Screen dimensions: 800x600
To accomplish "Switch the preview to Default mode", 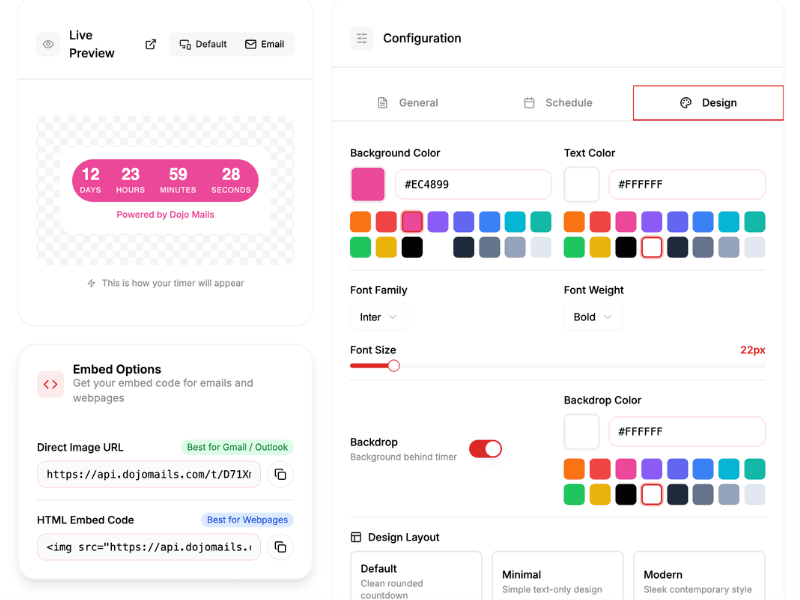I will tap(203, 44).
